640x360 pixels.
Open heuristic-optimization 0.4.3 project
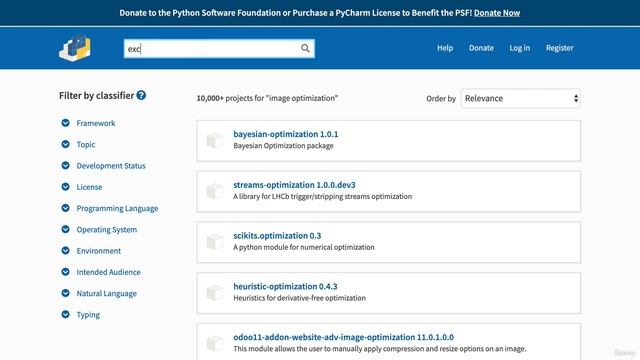(x=285, y=286)
